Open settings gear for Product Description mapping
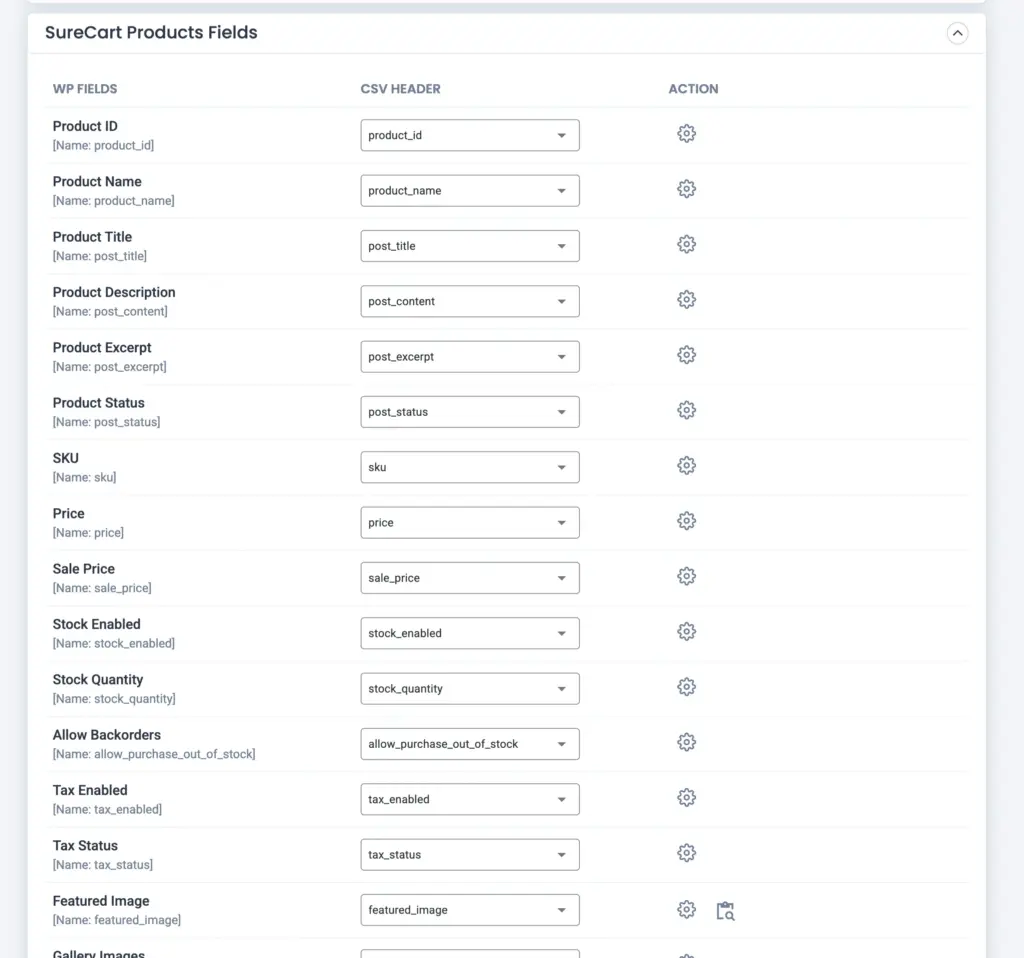The height and width of the screenshot is (958, 1024). (686, 300)
